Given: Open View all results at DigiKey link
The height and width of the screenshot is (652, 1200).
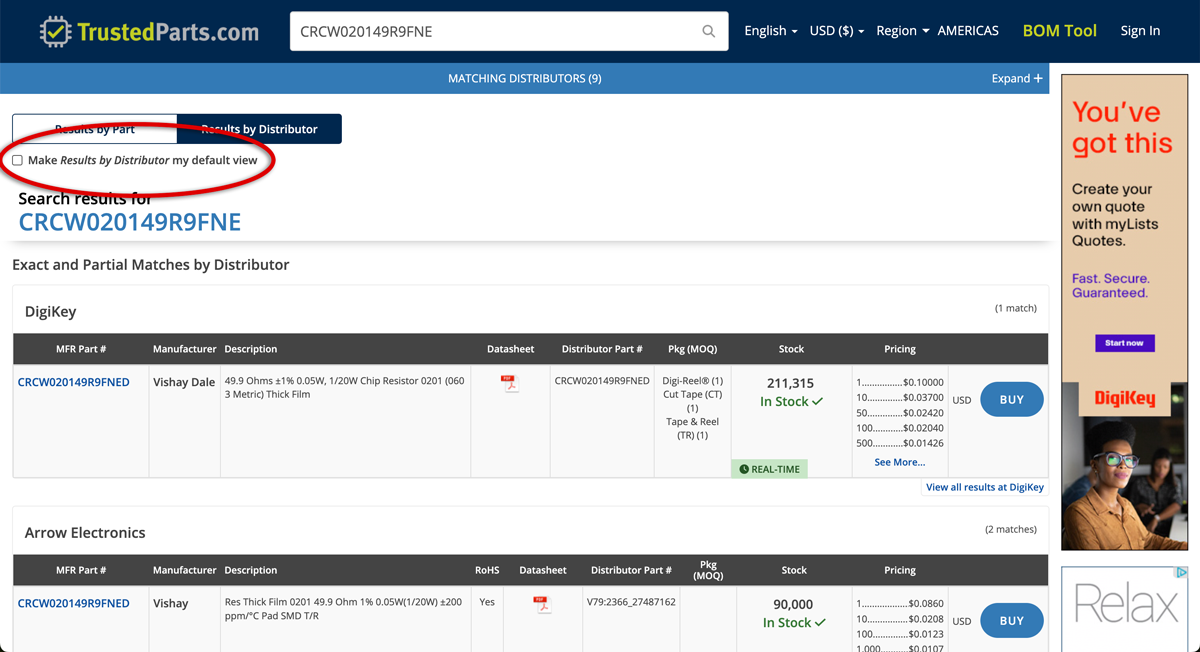Looking at the screenshot, I should tap(984, 487).
